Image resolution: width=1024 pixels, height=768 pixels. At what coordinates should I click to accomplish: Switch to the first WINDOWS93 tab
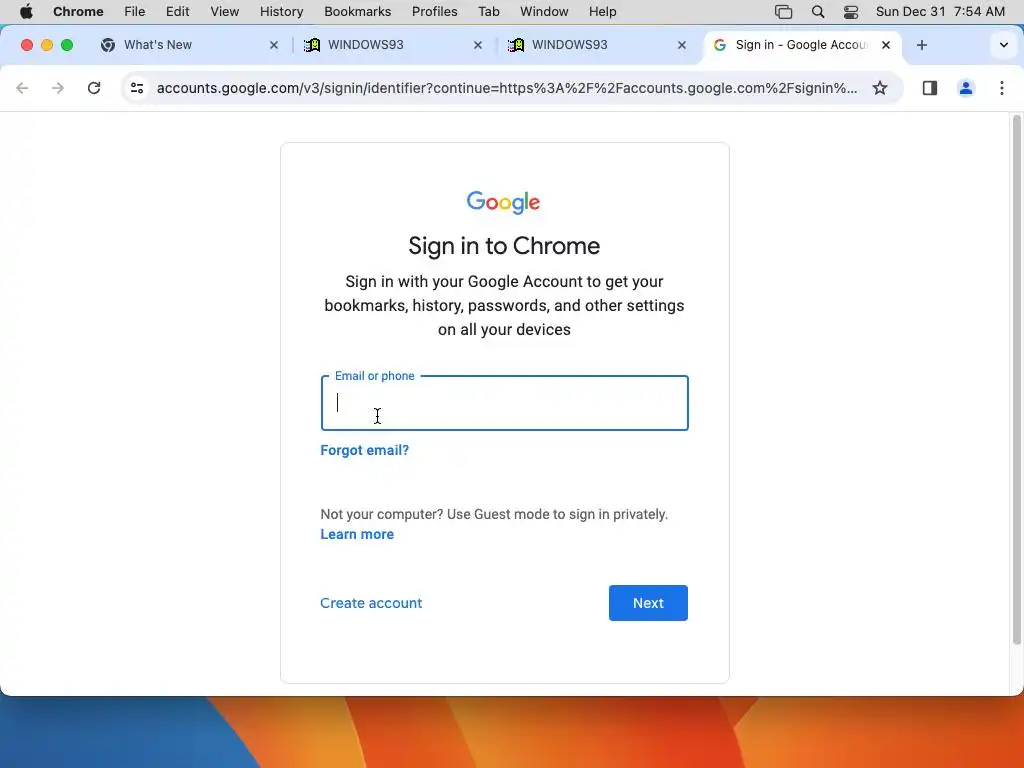point(393,45)
